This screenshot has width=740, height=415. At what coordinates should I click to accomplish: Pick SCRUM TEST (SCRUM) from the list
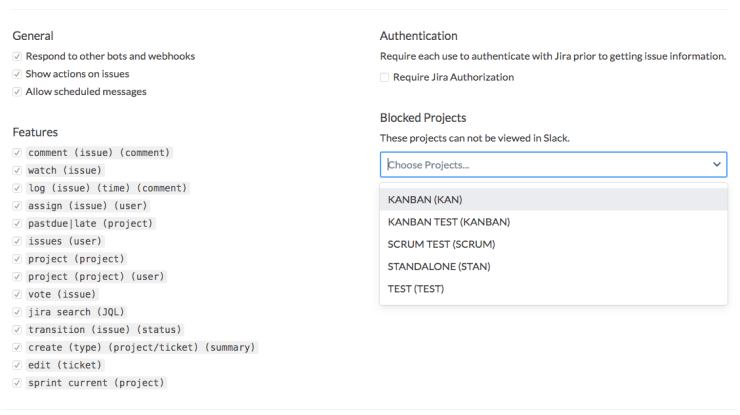click(x=441, y=244)
